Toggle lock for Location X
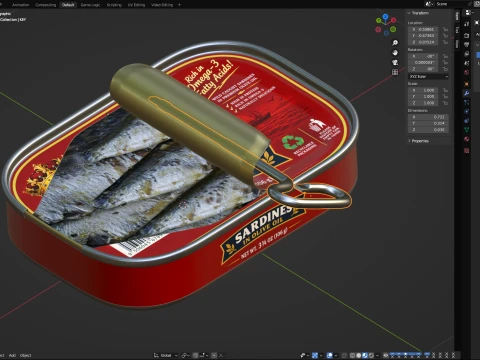Image resolution: width=480 pixels, height=360 pixels. 445,29
